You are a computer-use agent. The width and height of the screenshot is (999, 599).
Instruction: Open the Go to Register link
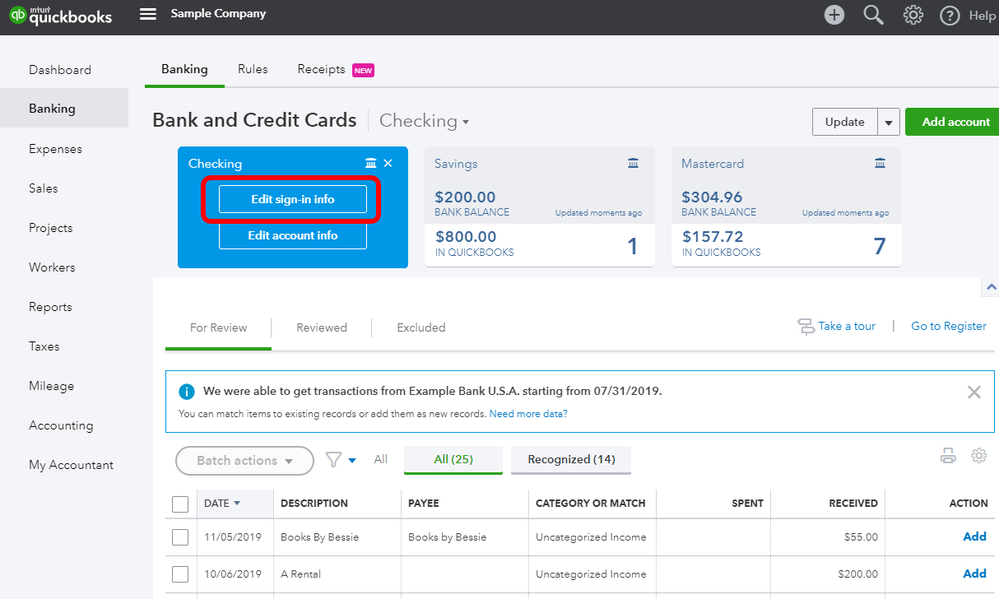coord(949,326)
